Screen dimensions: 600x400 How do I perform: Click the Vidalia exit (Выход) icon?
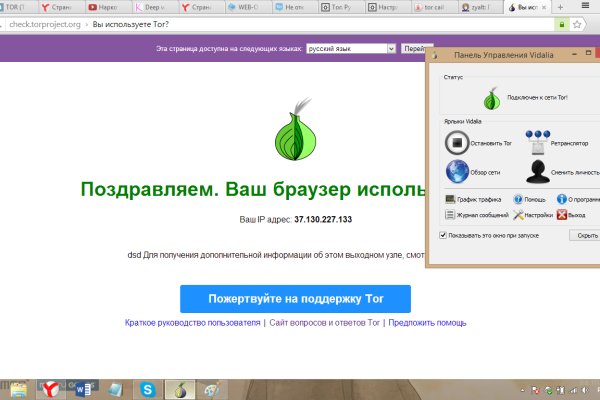point(564,214)
